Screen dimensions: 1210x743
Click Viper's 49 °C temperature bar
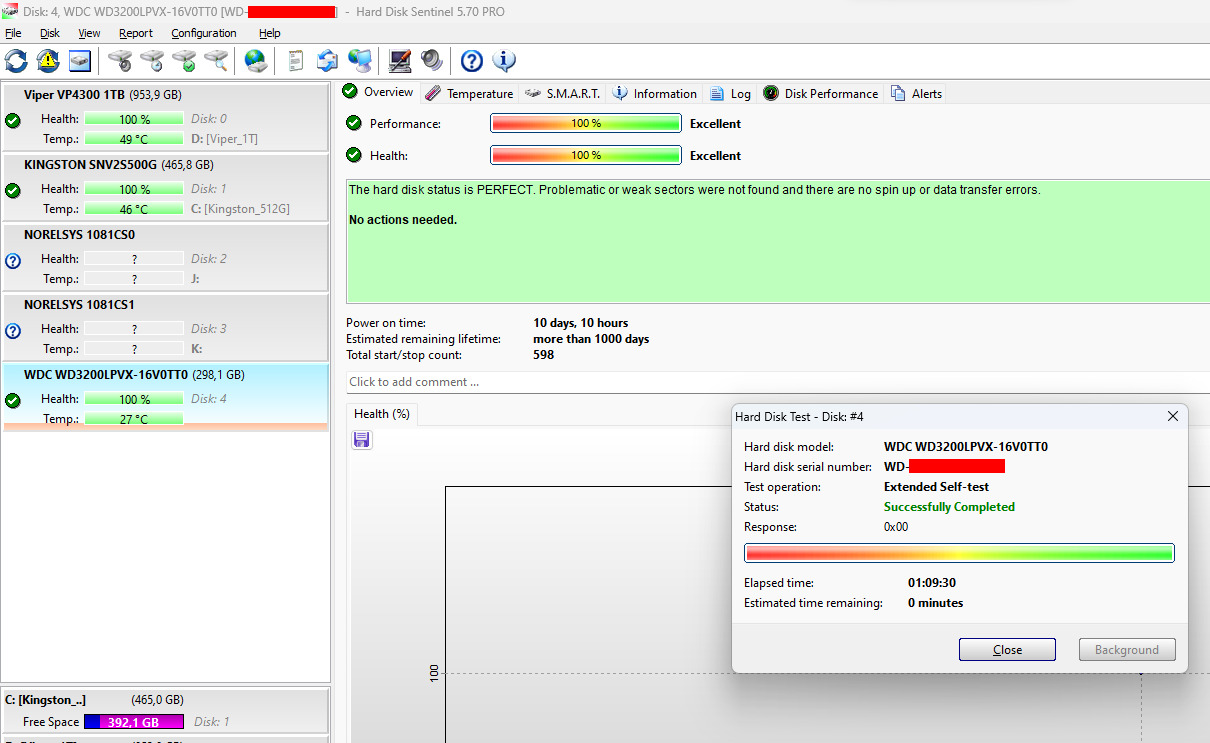(134, 139)
